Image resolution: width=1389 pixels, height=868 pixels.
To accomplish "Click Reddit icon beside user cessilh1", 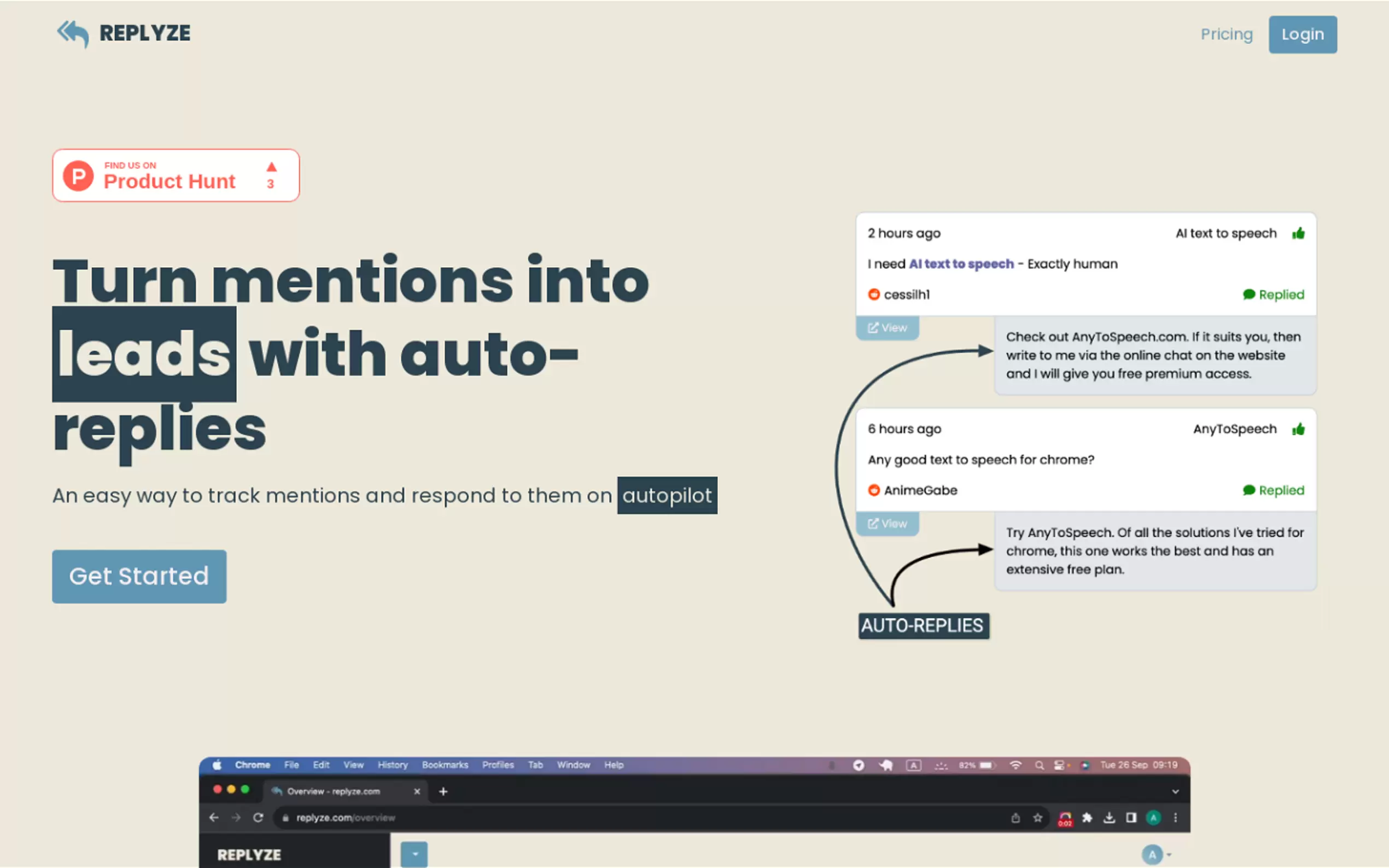I will click(x=873, y=295).
